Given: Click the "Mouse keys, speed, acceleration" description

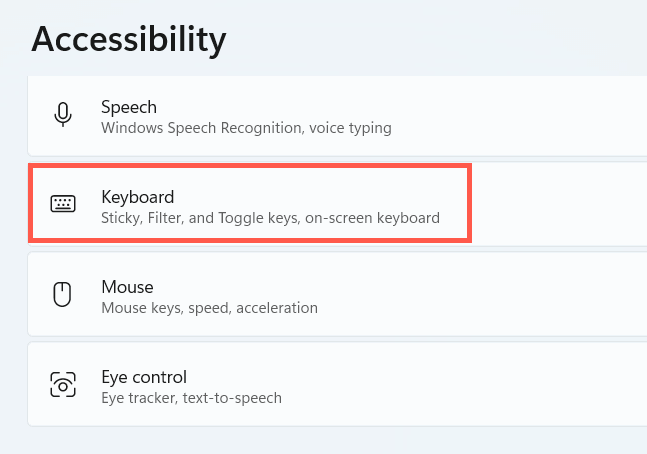Looking at the screenshot, I should click(209, 308).
